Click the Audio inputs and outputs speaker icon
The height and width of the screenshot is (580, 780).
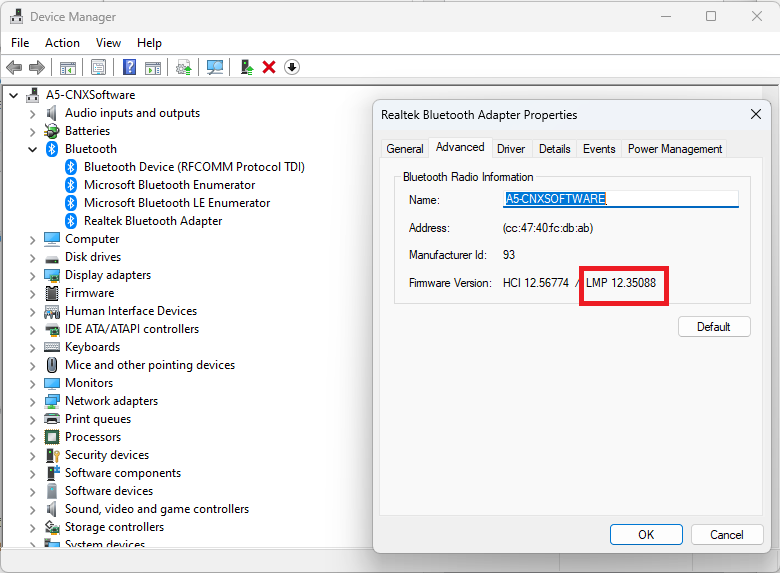[x=52, y=113]
